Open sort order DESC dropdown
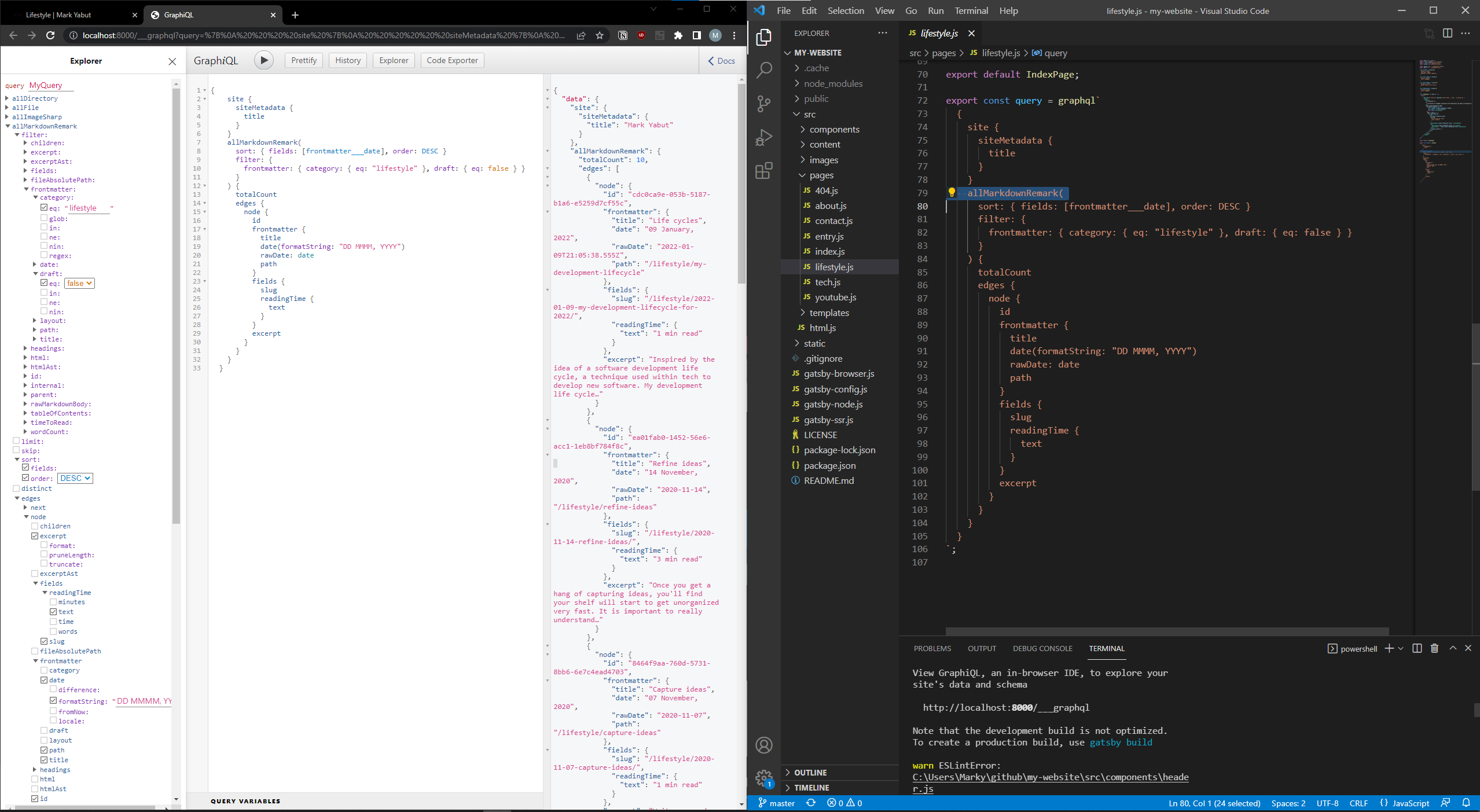Image resolution: width=1480 pixels, height=812 pixels. click(x=75, y=478)
